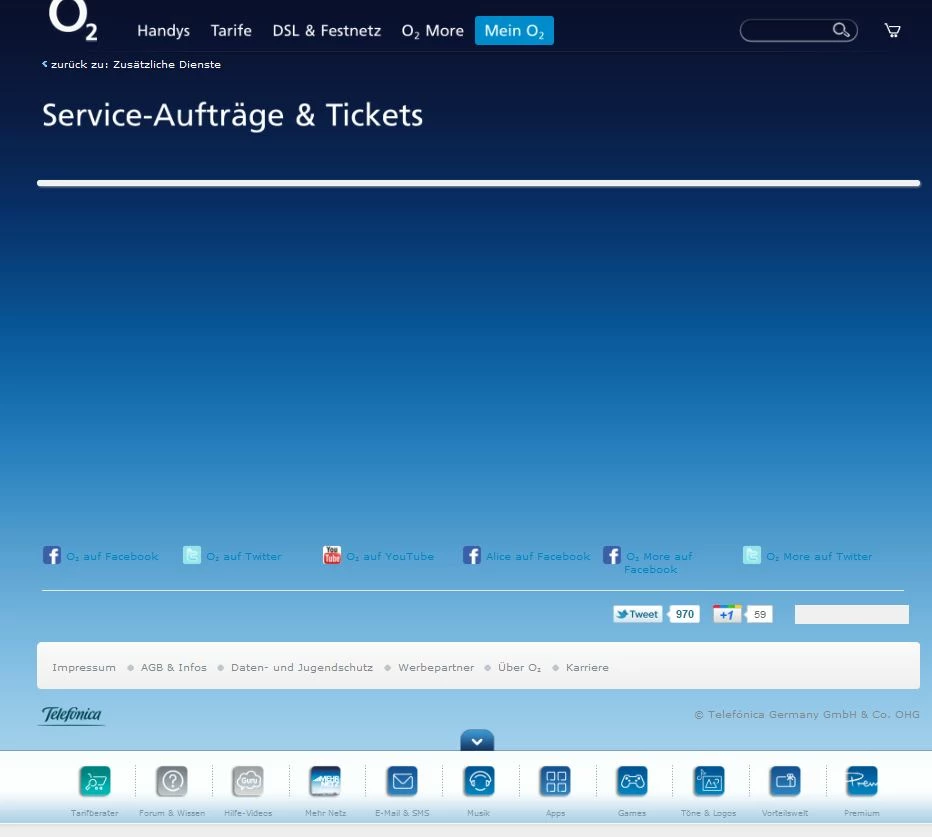The width and height of the screenshot is (932, 837).
Task: Click Twitter icon beside O2 auf Twitter
Action: click(x=192, y=555)
